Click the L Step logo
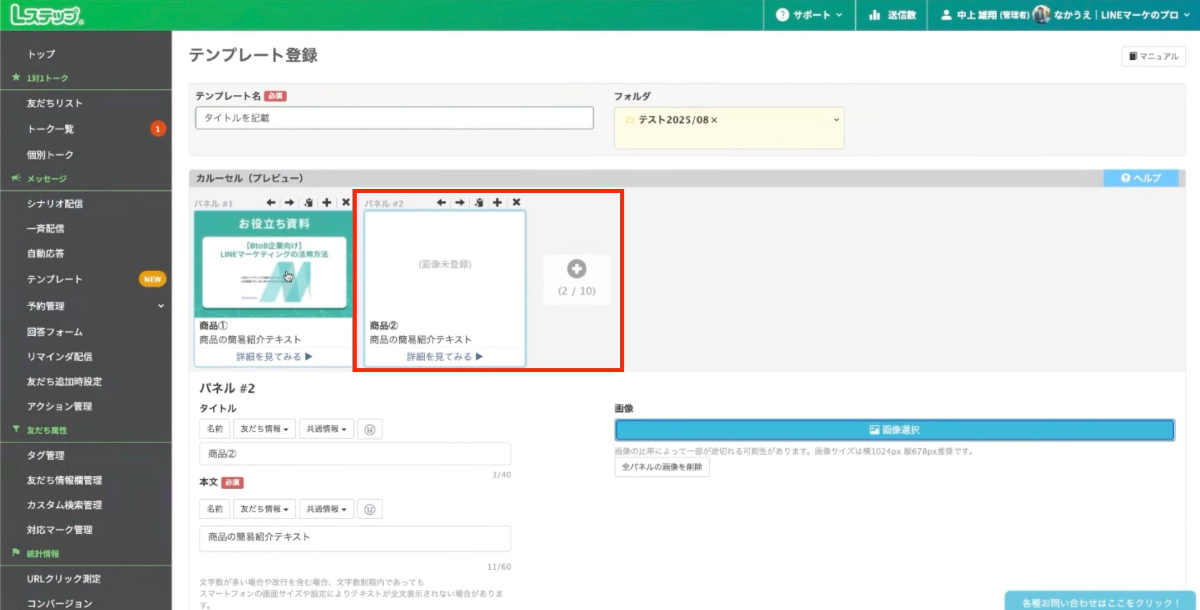The height and width of the screenshot is (610, 1200). pos(46,15)
